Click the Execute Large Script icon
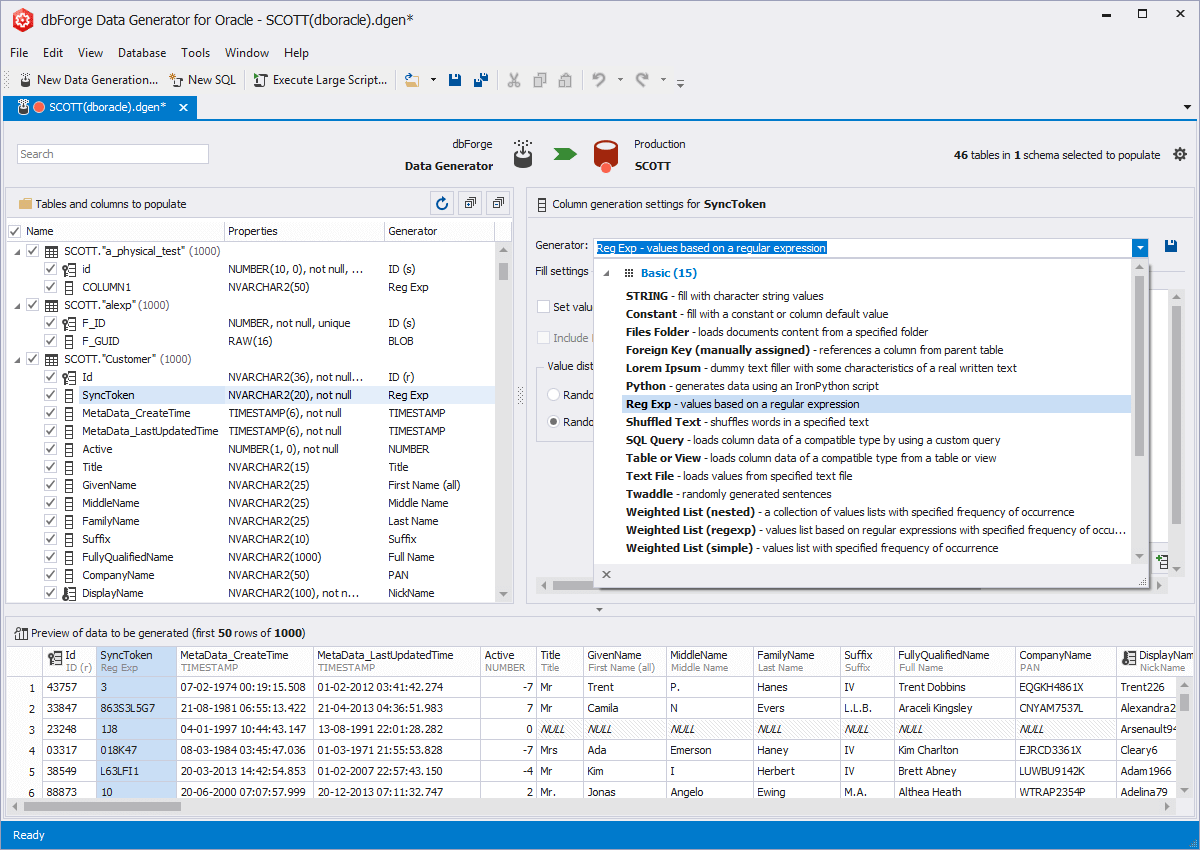This screenshot has width=1200, height=850. tap(262, 80)
